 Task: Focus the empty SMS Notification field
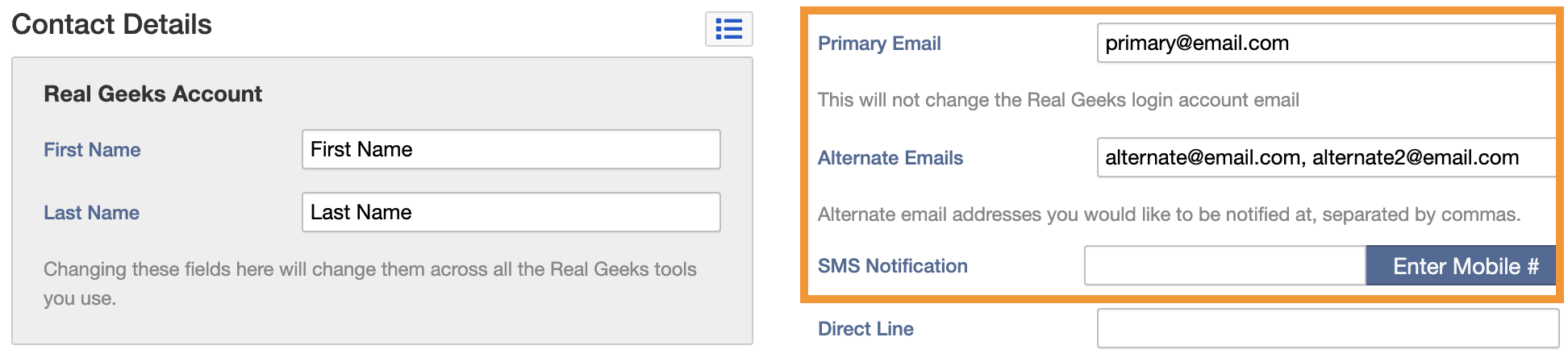point(1225,265)
